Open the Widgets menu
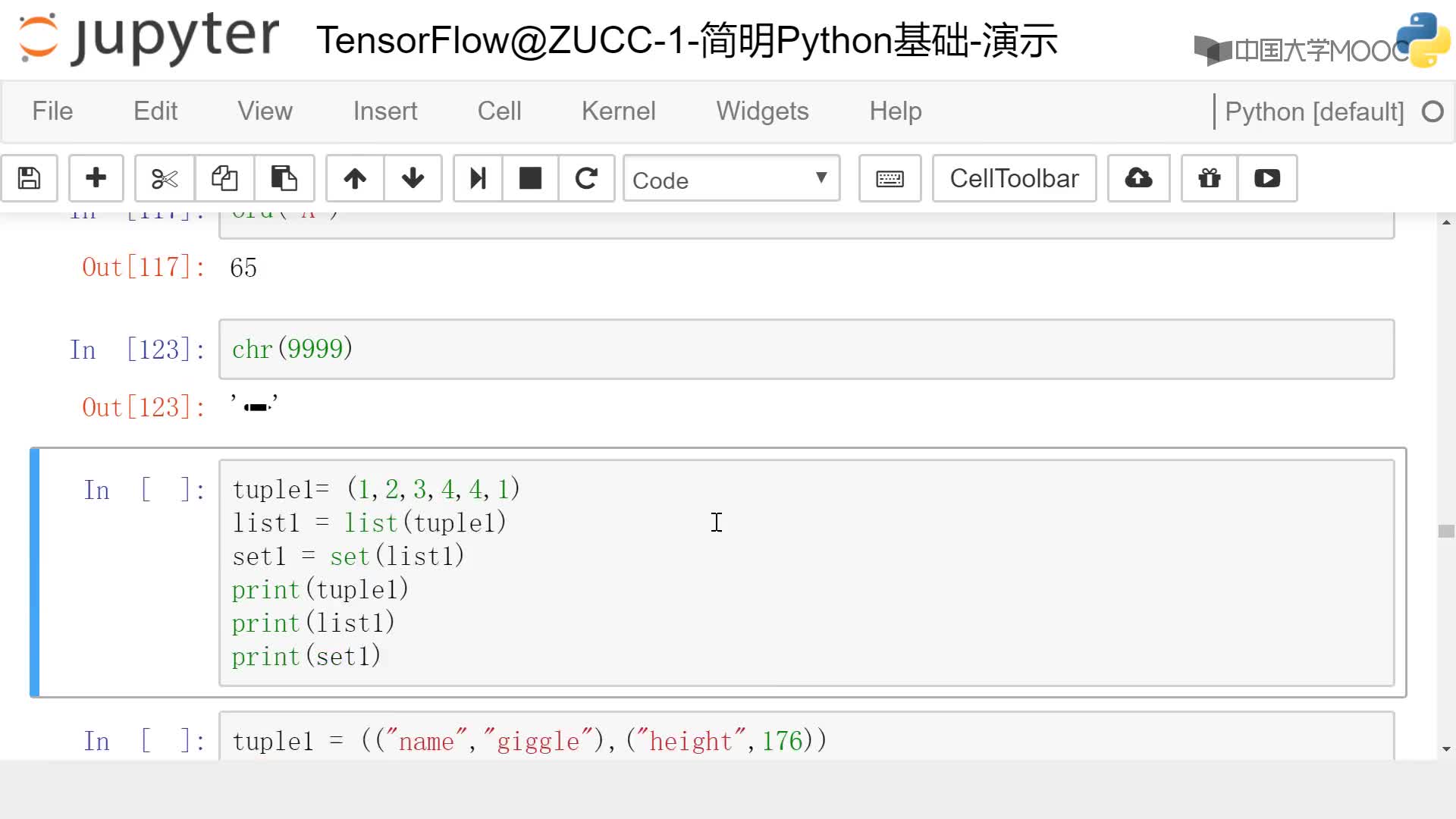Screen dimensions: 1456x819 tap(762, 111)
